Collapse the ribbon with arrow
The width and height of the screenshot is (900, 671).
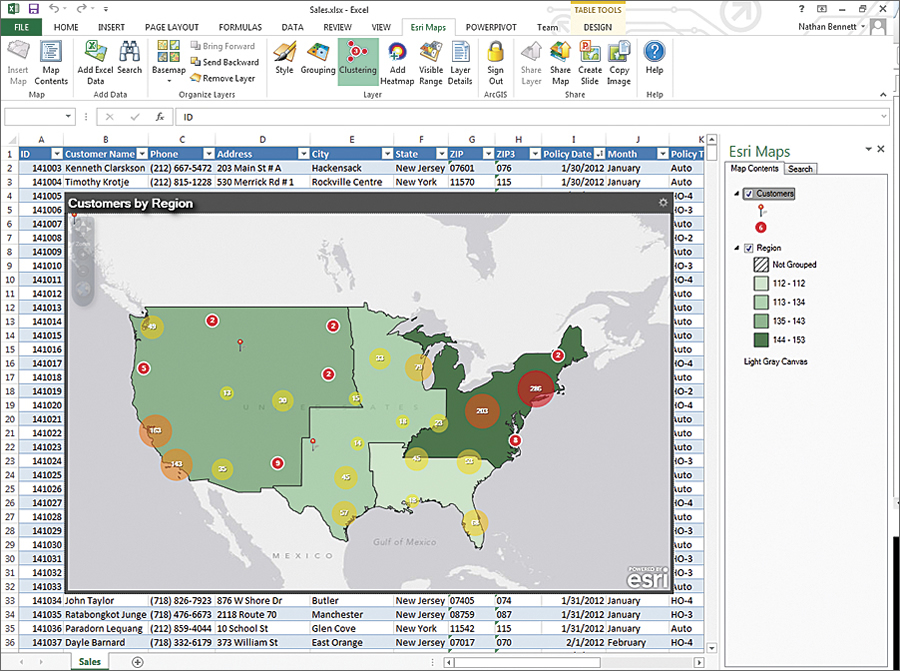click(x=883, y=94)
